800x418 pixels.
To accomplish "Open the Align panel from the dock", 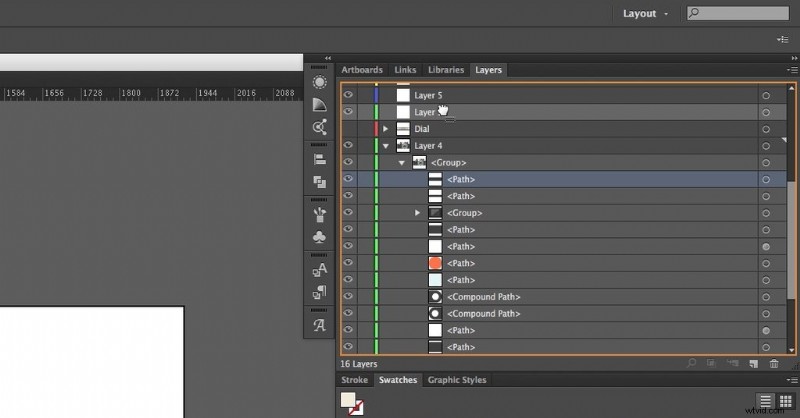I will click(x=319, y=160).
